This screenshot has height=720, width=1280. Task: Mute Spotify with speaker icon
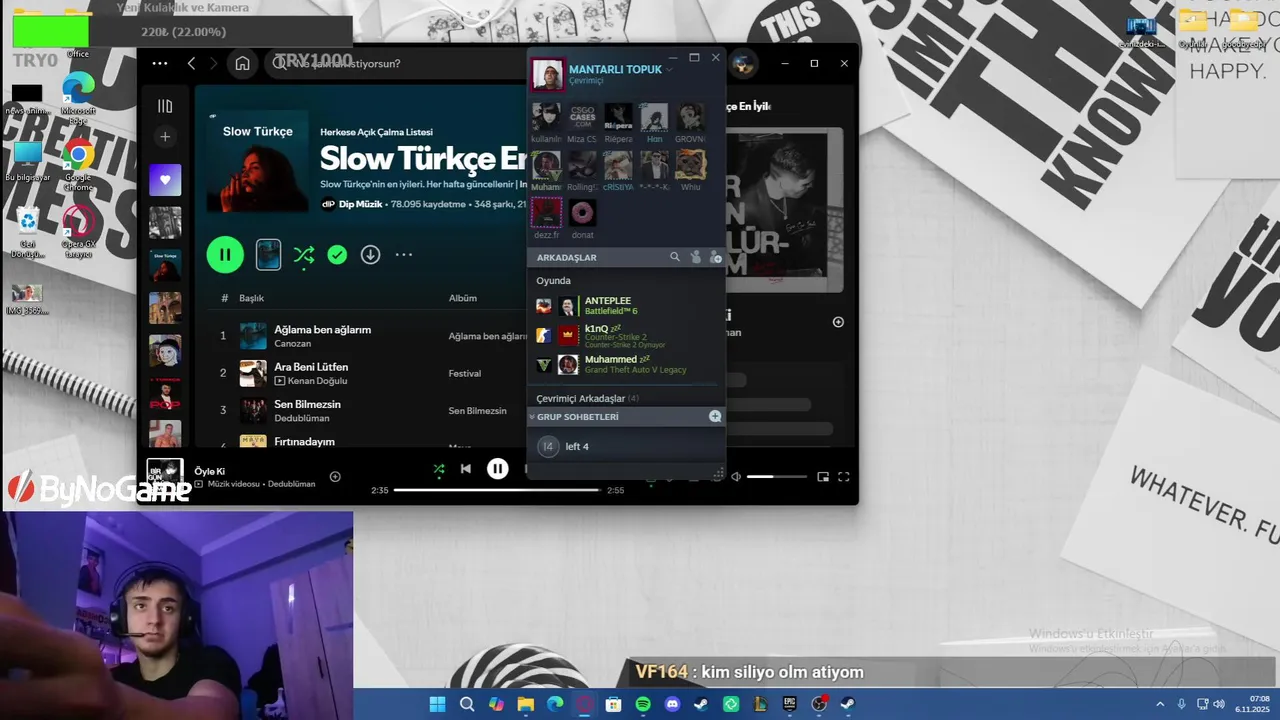pyautogui.click(x=736, y=477)
